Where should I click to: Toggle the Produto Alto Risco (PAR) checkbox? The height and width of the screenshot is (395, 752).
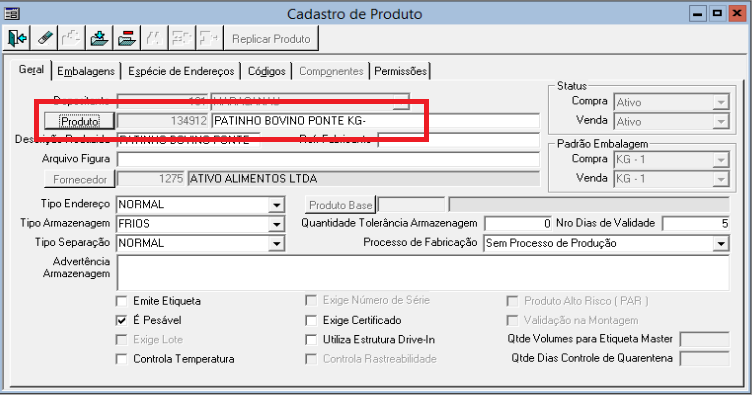(x=513, y=301)
